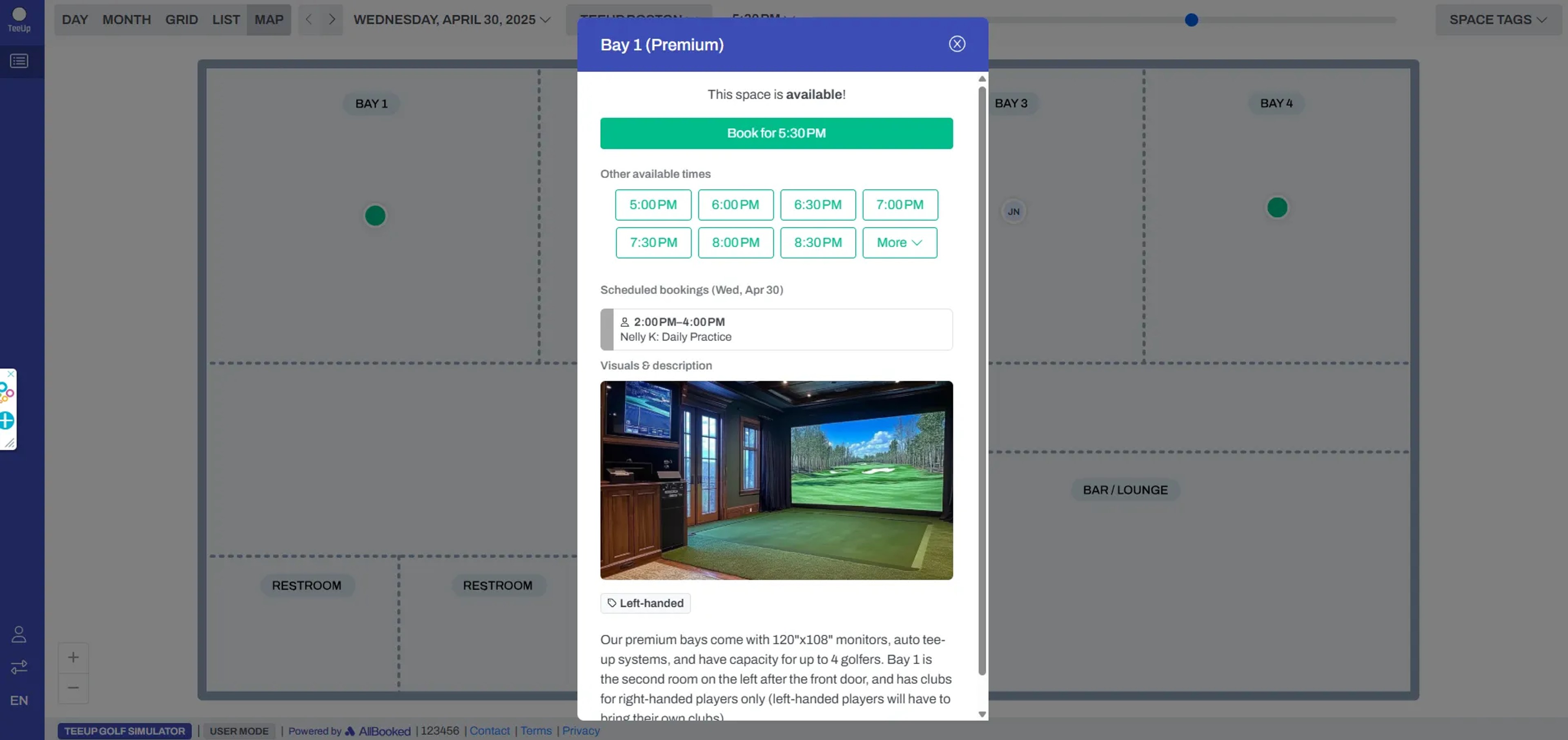Open the Contact link
The image size is (1568, 740).
(x=490, y=730)
